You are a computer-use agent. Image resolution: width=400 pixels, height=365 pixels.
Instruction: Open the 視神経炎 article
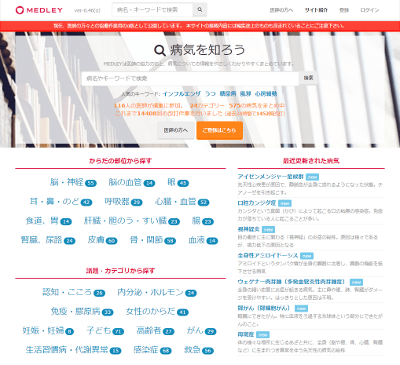(x=248, y=229)
